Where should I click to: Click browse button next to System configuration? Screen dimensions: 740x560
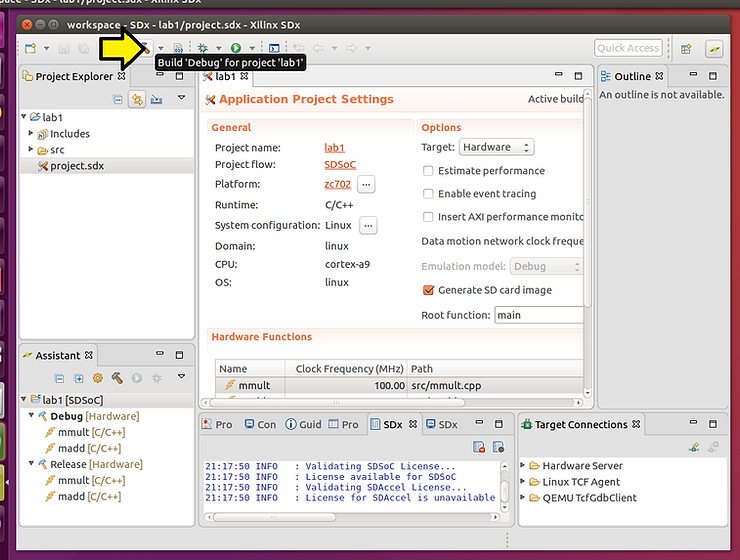368,226
